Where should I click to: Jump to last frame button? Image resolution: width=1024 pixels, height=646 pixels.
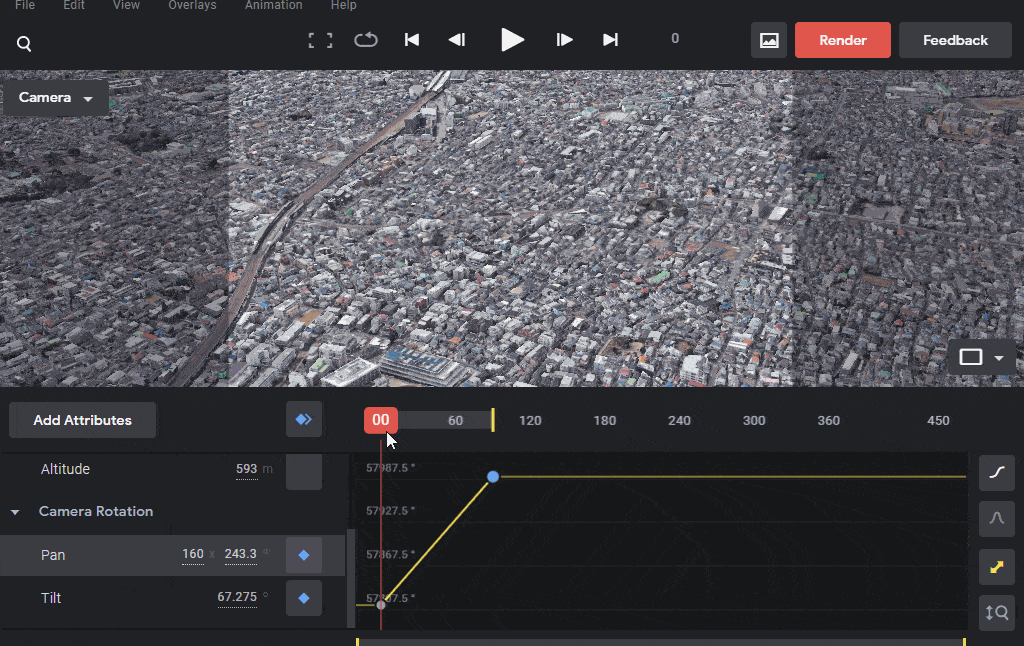click(610, 40)
